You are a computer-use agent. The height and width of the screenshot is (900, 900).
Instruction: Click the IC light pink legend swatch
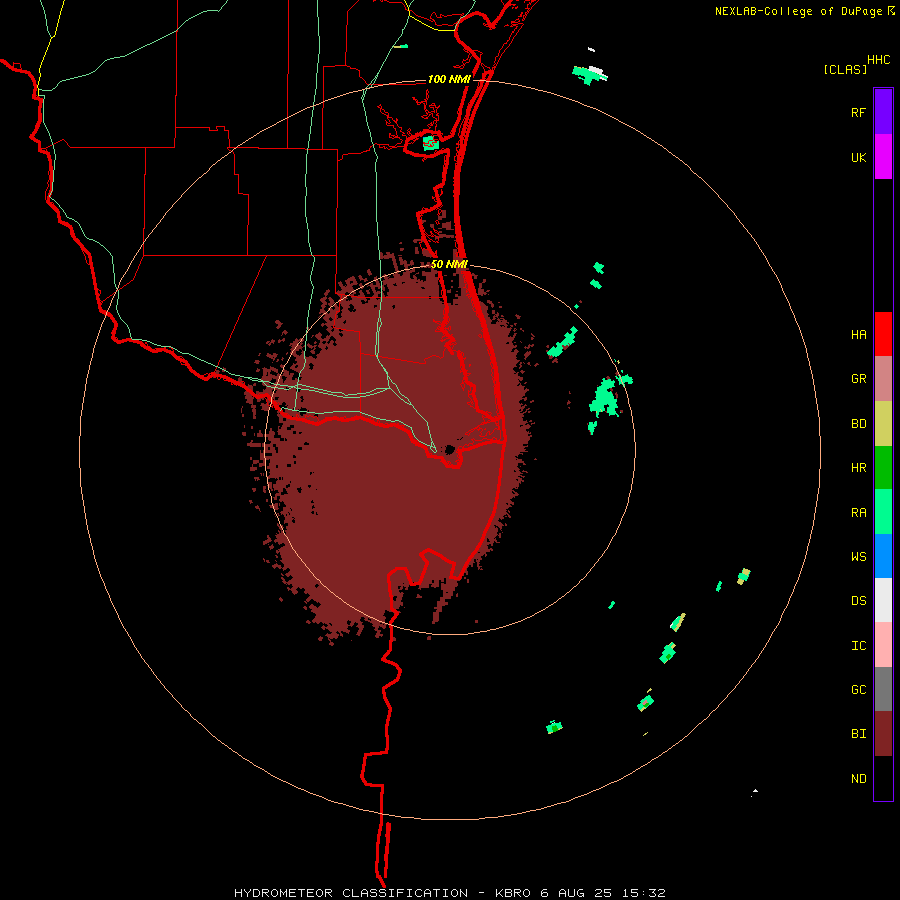883,645
